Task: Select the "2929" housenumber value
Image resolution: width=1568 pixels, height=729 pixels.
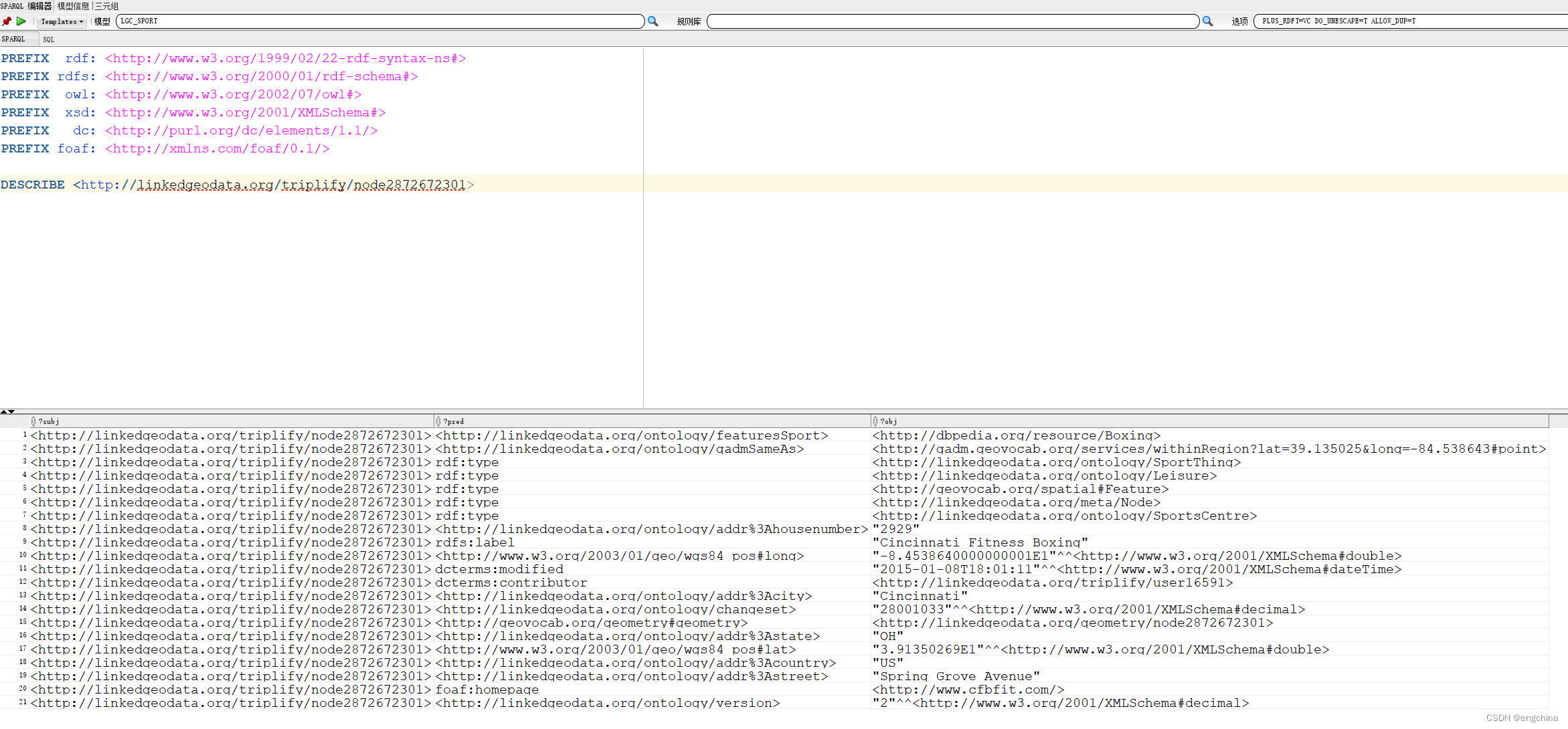Action: pyautogui.click(x=1210, y=529)
